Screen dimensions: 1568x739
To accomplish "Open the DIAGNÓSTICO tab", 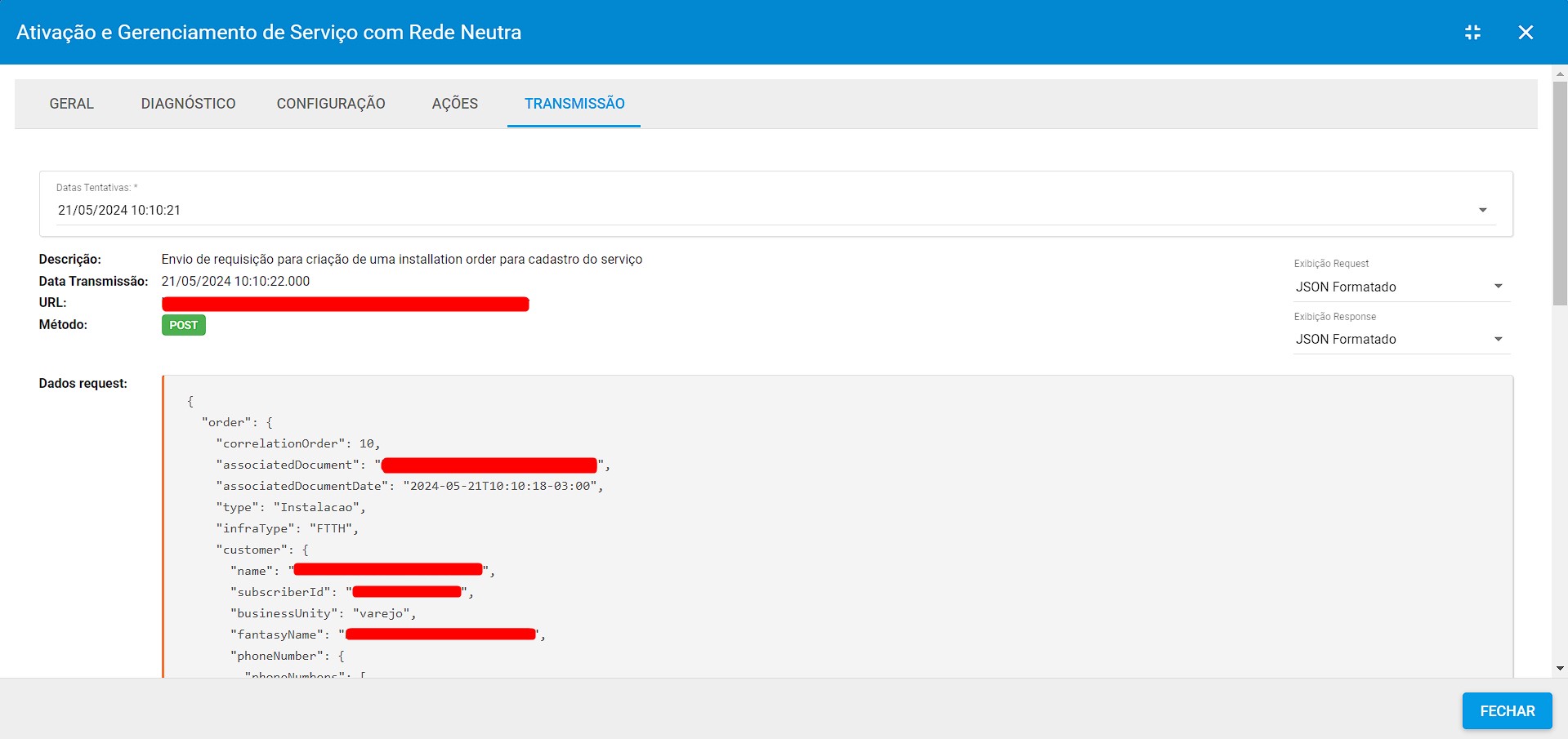I will click(x=188, y=104).
